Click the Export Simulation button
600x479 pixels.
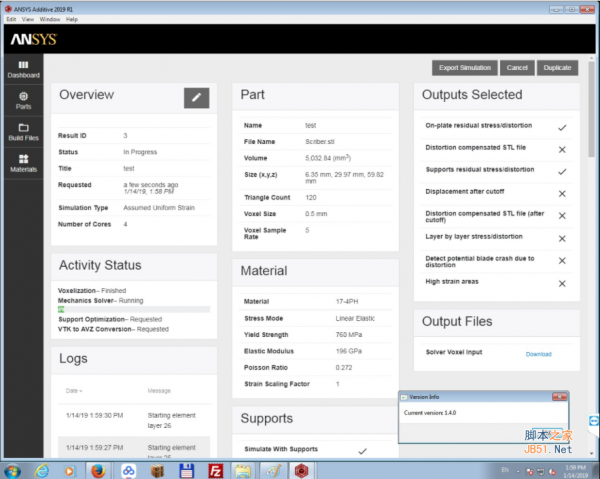coord(465,68)
